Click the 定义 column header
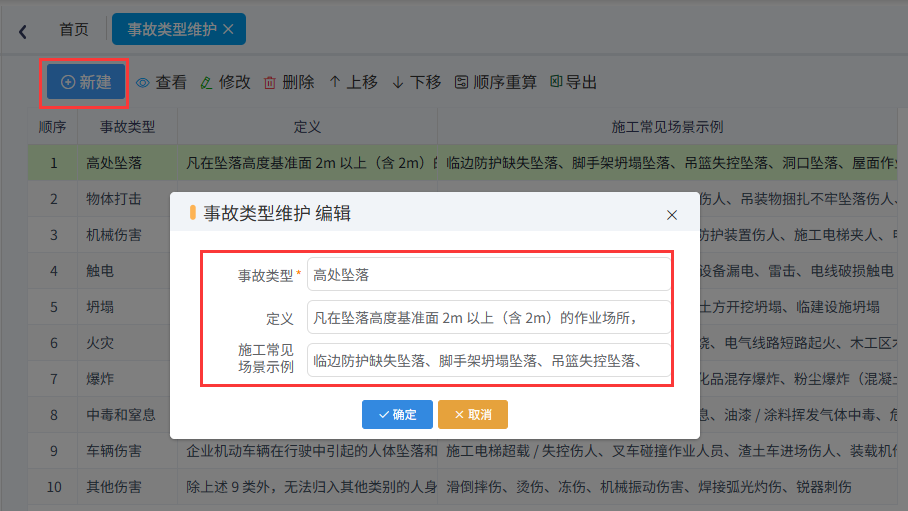The image size is (908, 511). click(x=307, y=127)
